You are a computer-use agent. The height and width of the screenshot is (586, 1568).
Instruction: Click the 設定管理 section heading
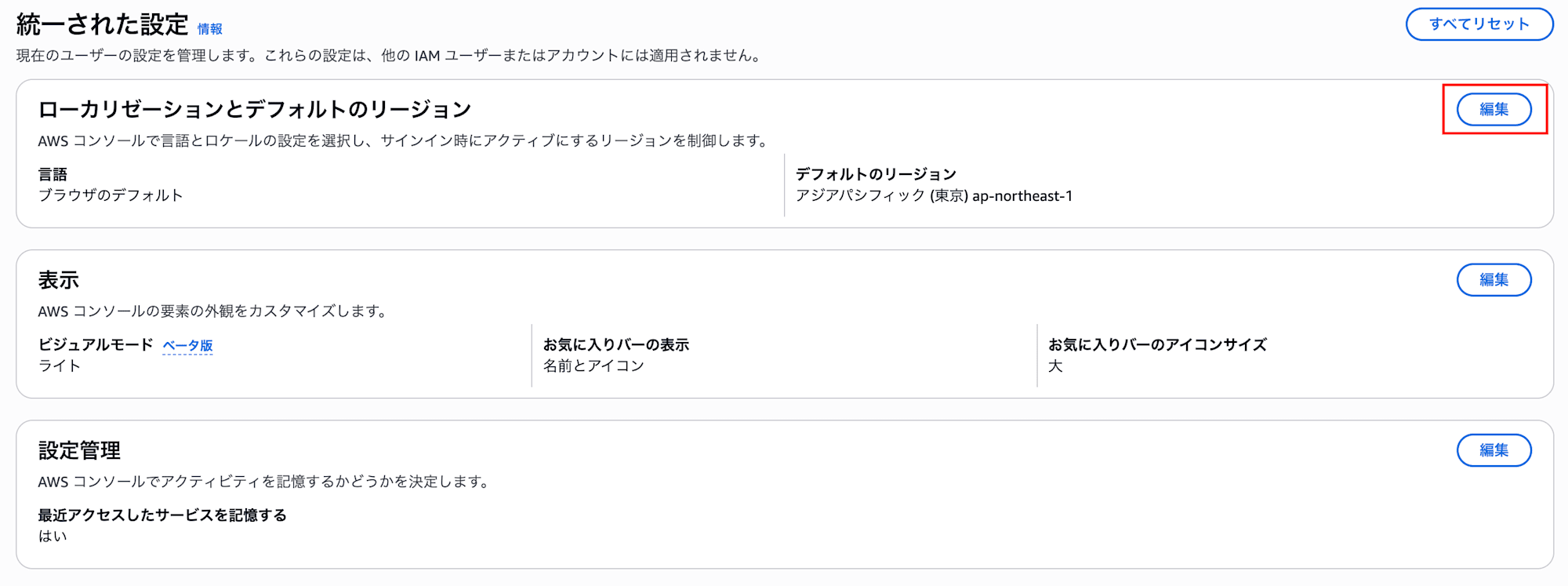pos(79,450)
